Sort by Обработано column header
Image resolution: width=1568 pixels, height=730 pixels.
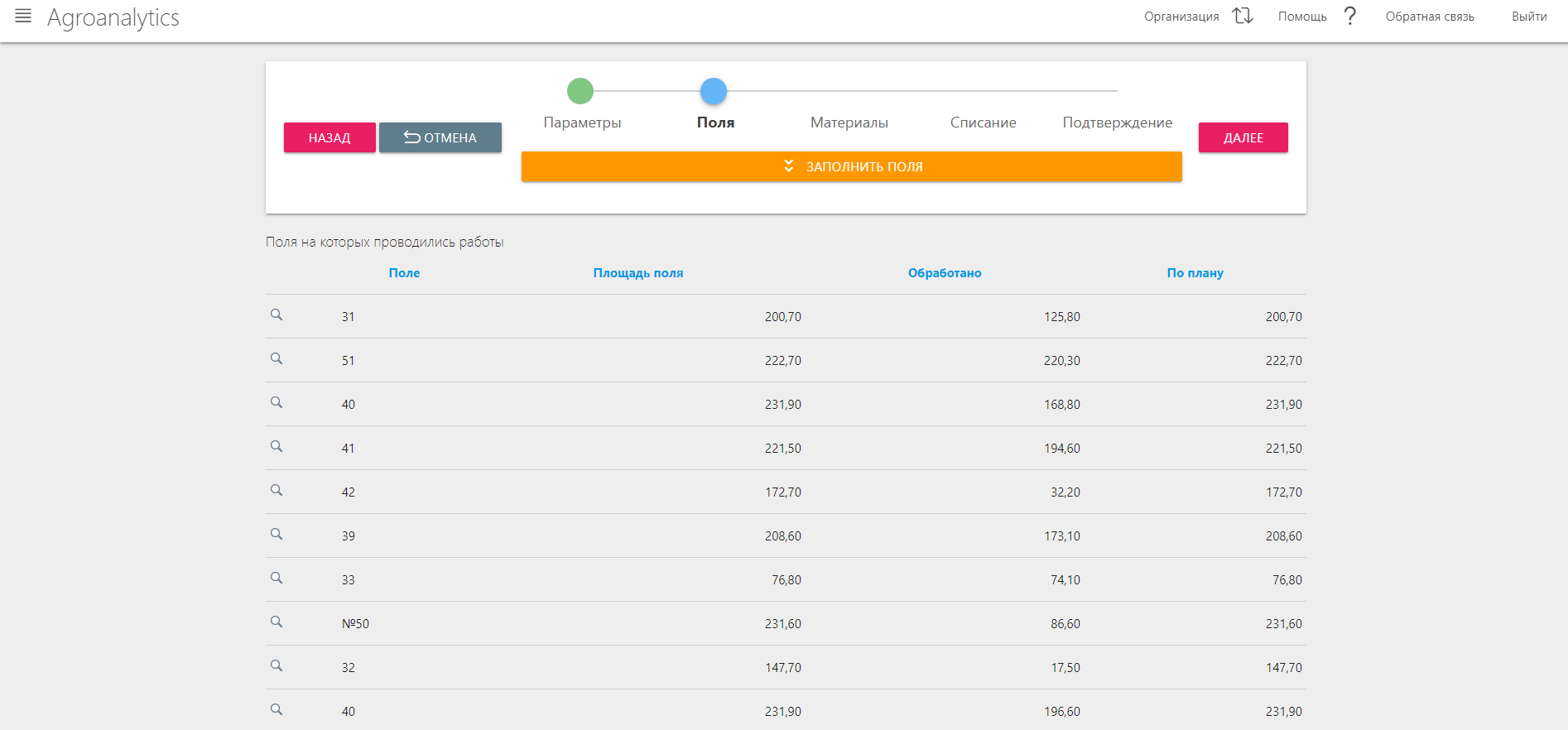pos(944,273)
